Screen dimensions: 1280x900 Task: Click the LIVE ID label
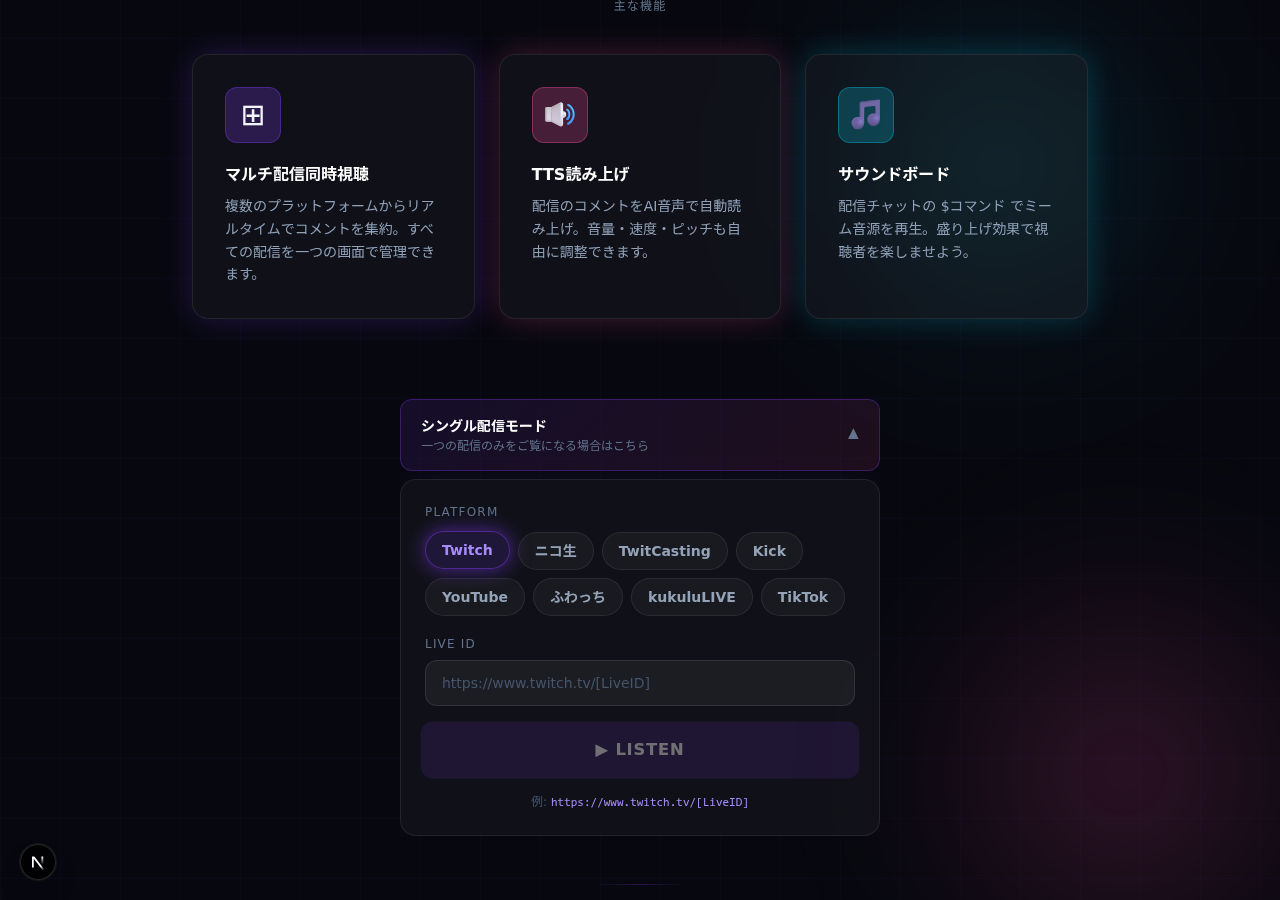point(450,644)
